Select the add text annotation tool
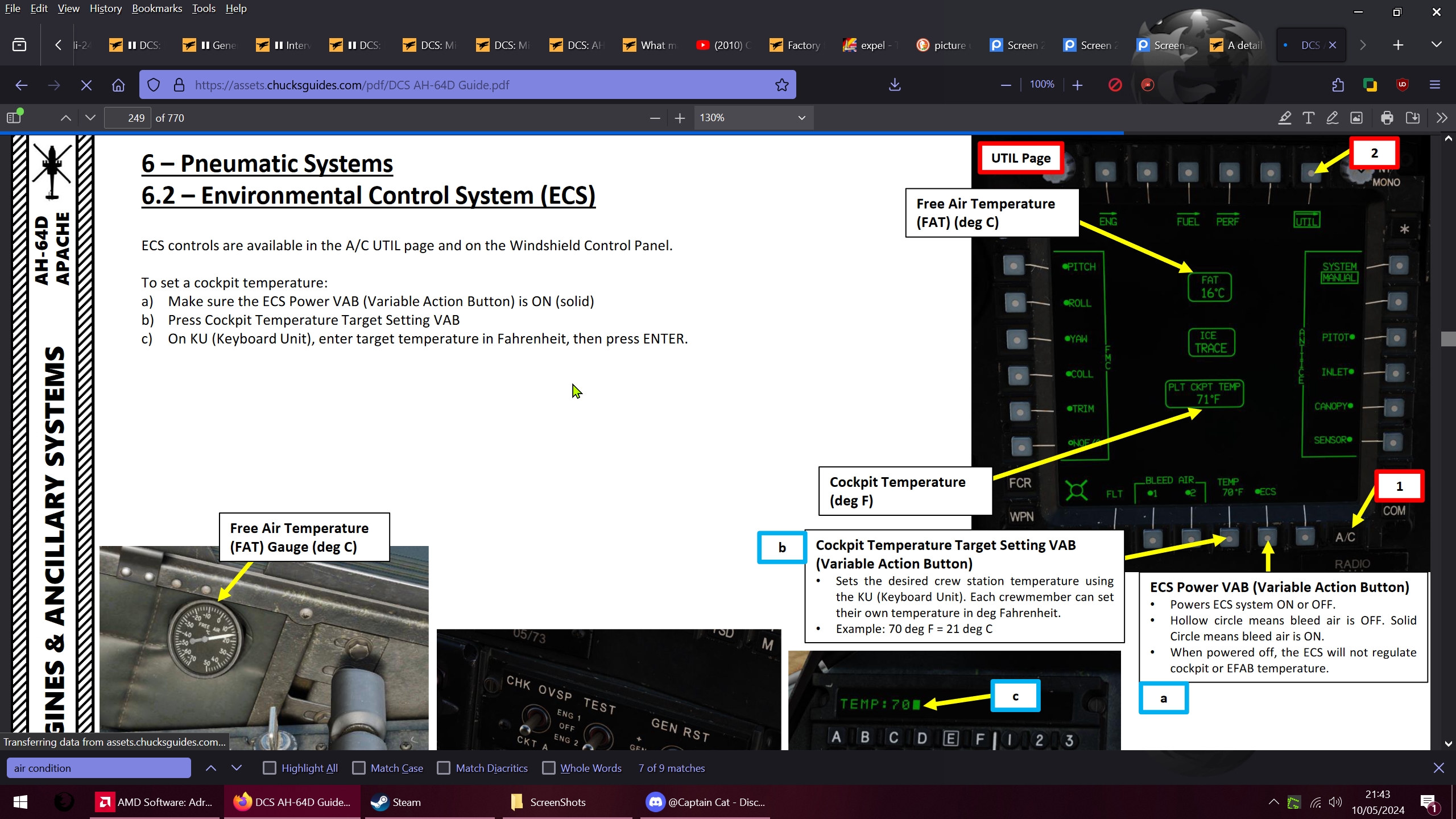 click(x=1308, y=118)
